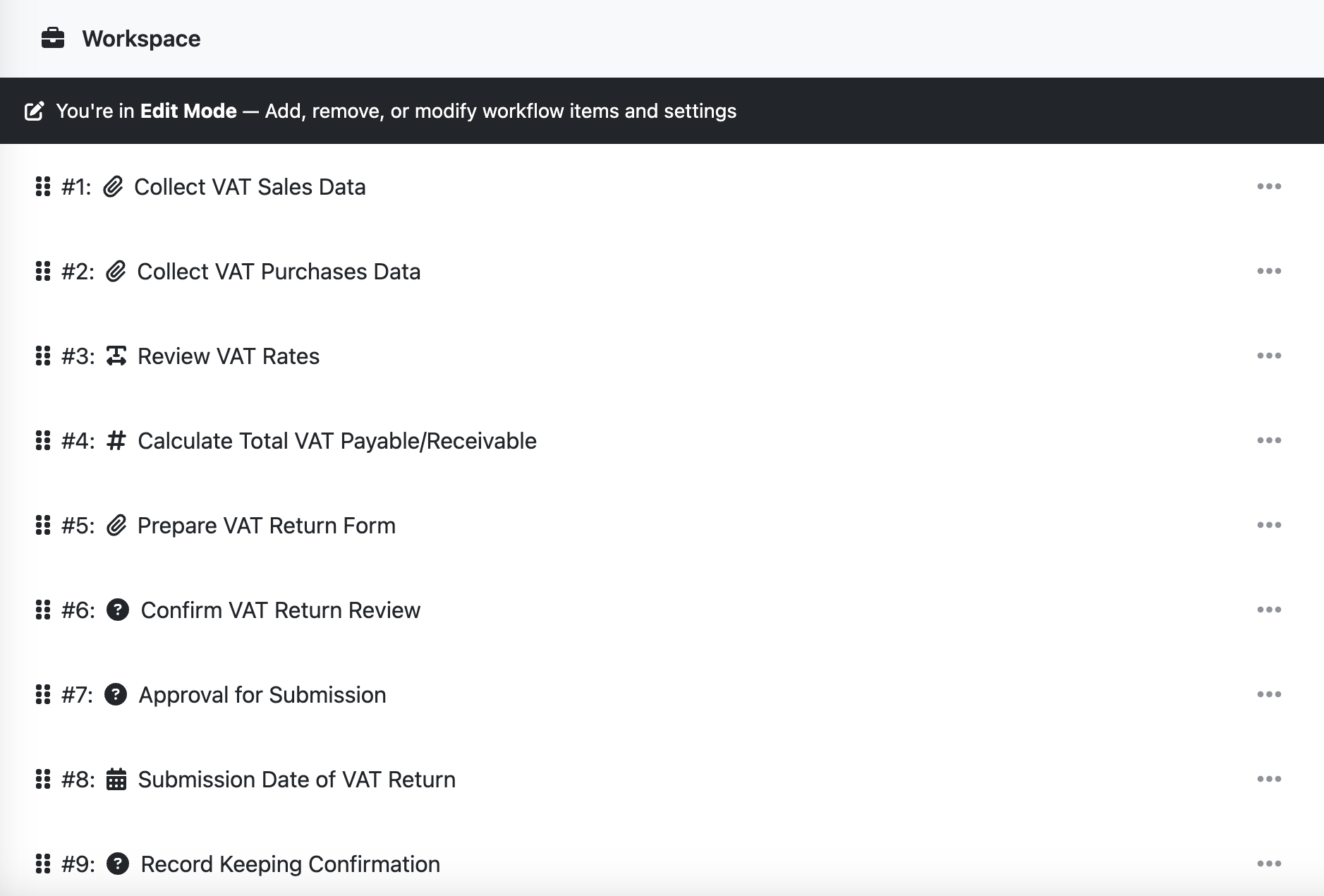This screenshot has height=896, width=1324.
Task: Select the Record Keeping Confirmation title
Action: coord(291,864)
